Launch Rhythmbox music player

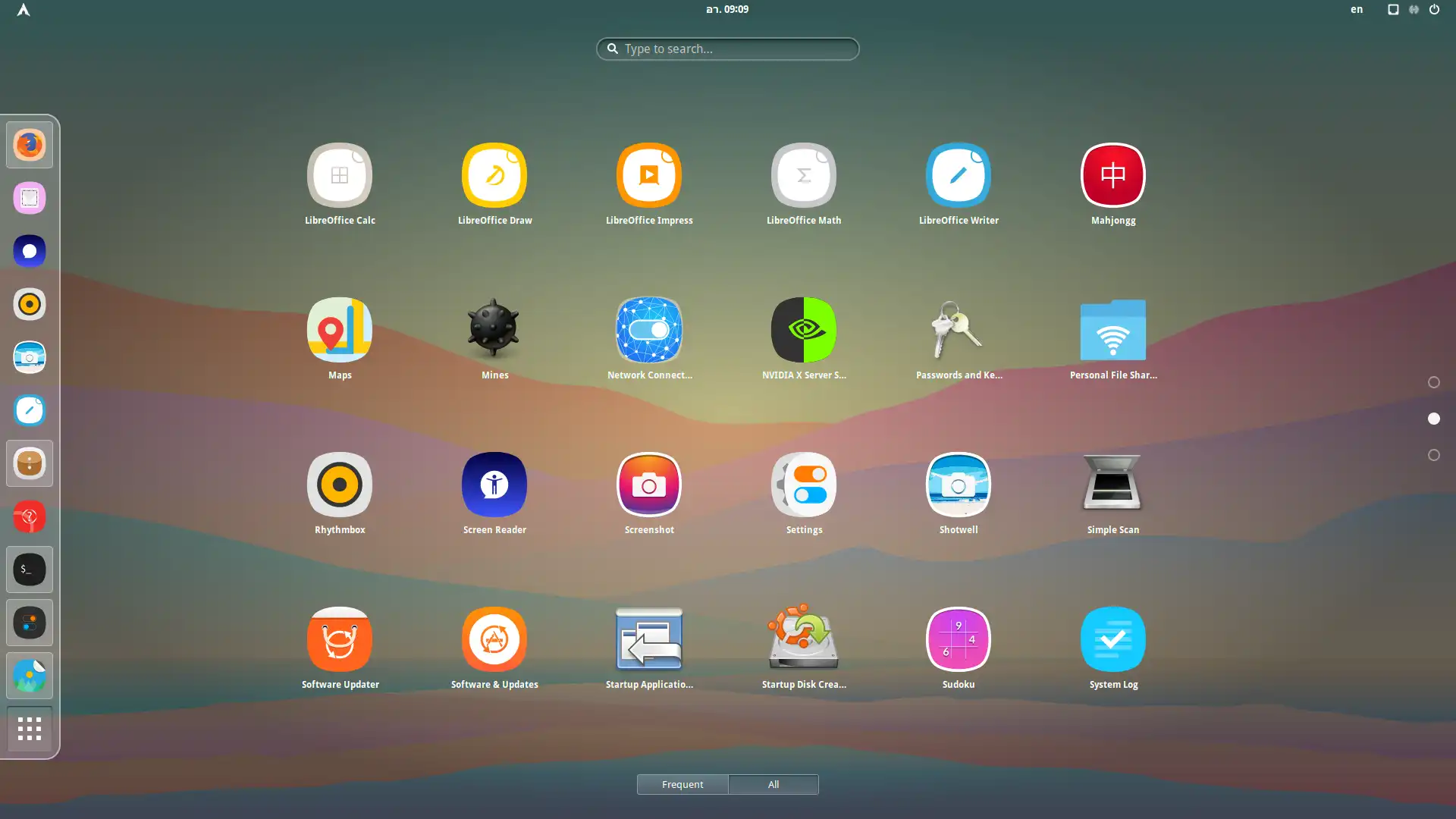point(340,484)
